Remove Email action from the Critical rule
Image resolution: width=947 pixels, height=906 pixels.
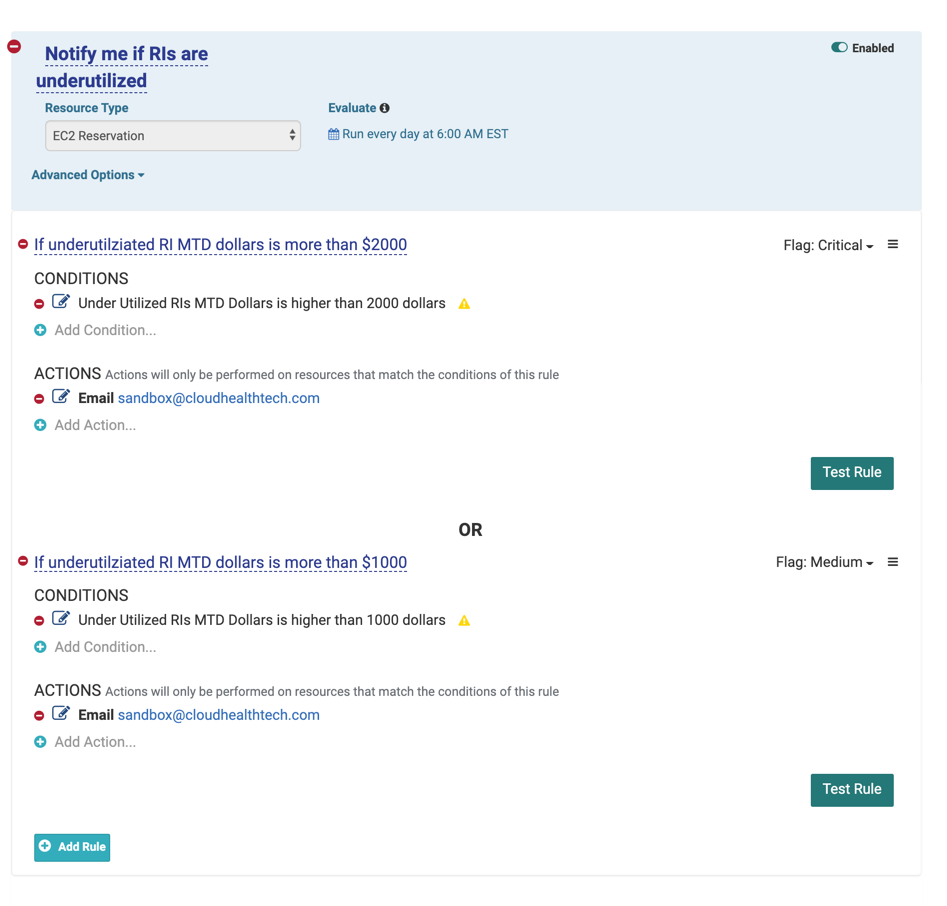point(40,399)
